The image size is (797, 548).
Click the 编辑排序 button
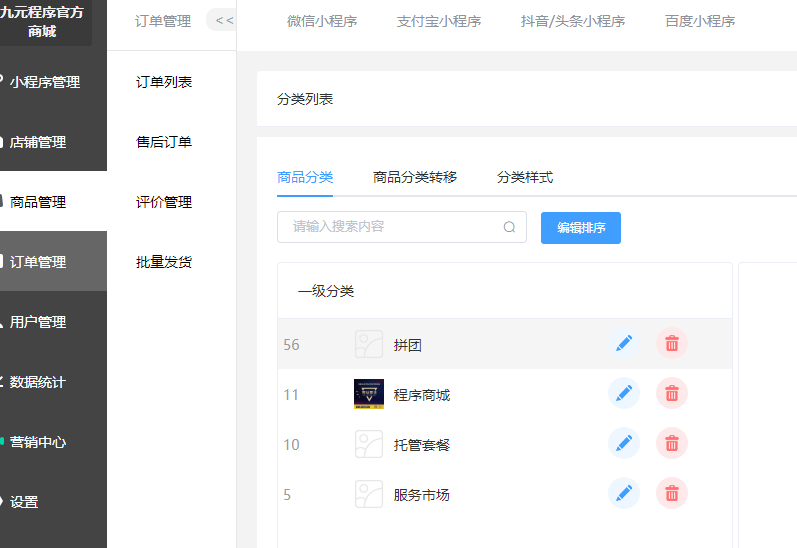point(581,227)
